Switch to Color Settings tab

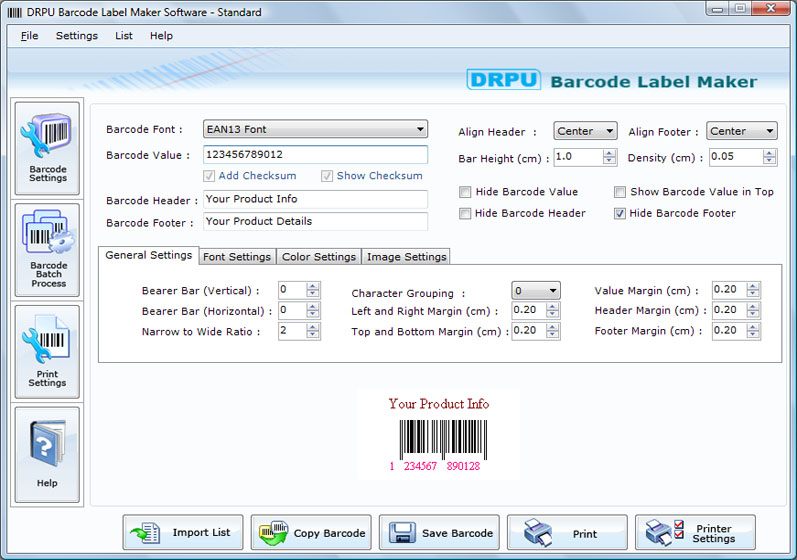[319, 257]
